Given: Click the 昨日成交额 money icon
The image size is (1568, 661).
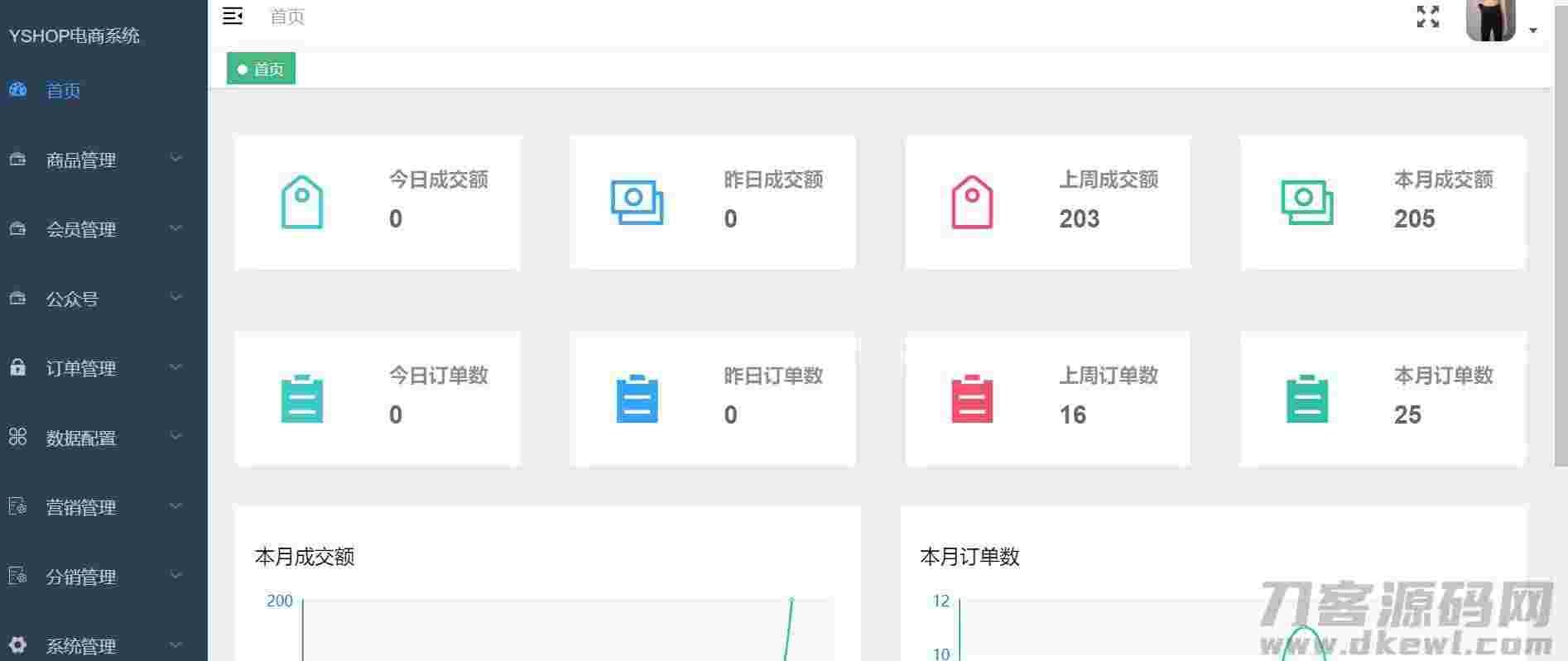Looking at the screenshot, I should pos(637,202).
